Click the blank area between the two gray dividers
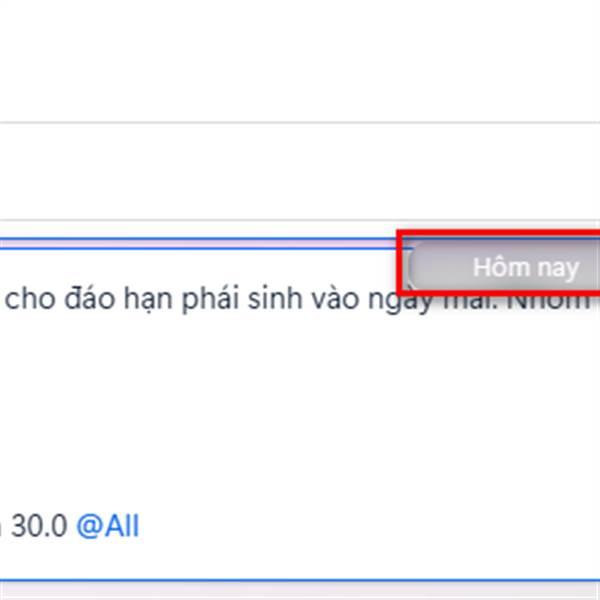This screenshot has width=600, height=600. (300, 171)
